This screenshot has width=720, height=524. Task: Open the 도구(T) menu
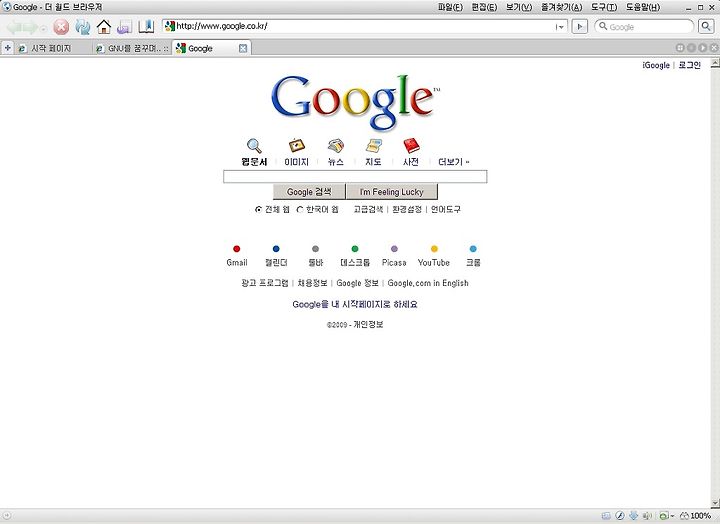click(604, 7)
